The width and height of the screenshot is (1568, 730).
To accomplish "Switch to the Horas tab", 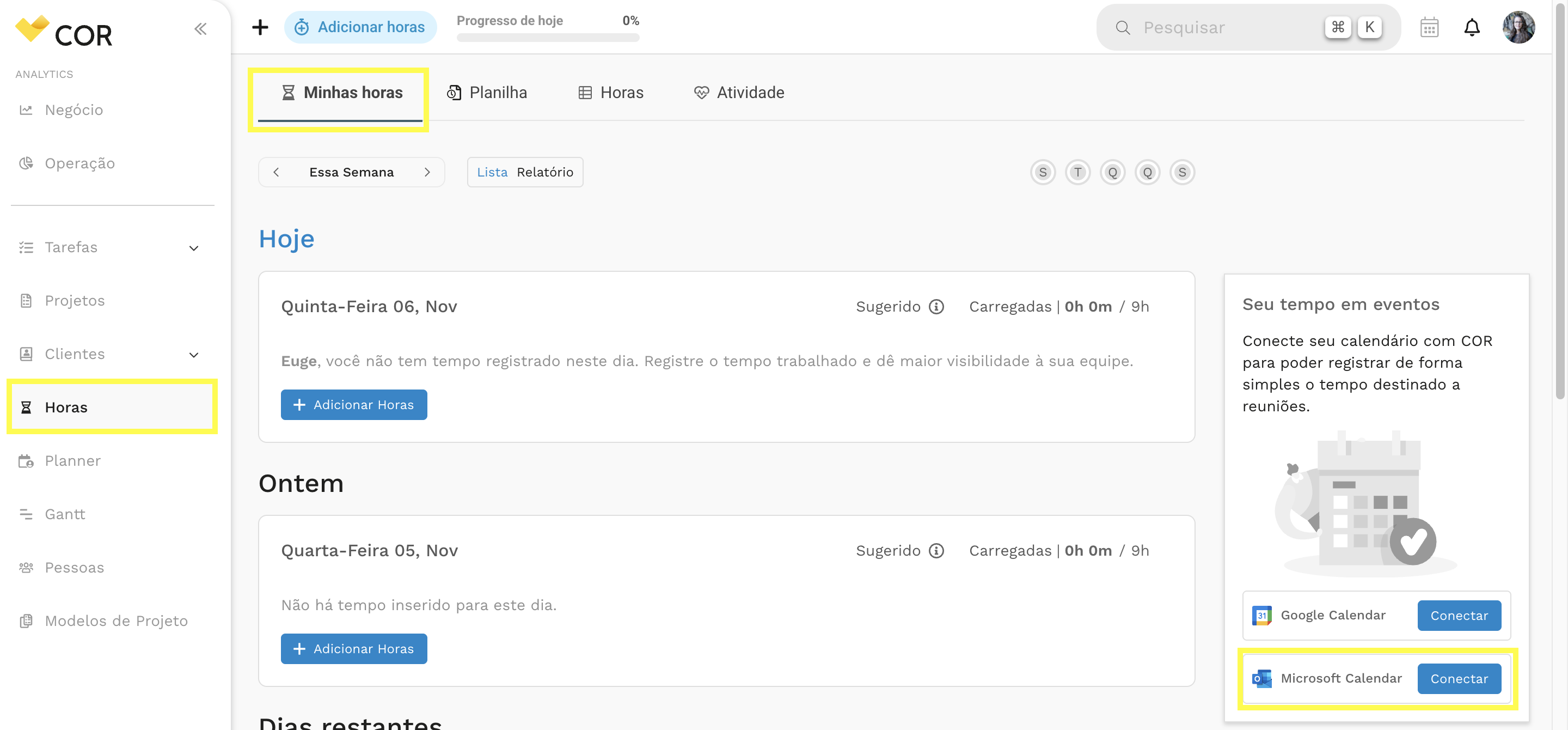I will click(610, 93).
